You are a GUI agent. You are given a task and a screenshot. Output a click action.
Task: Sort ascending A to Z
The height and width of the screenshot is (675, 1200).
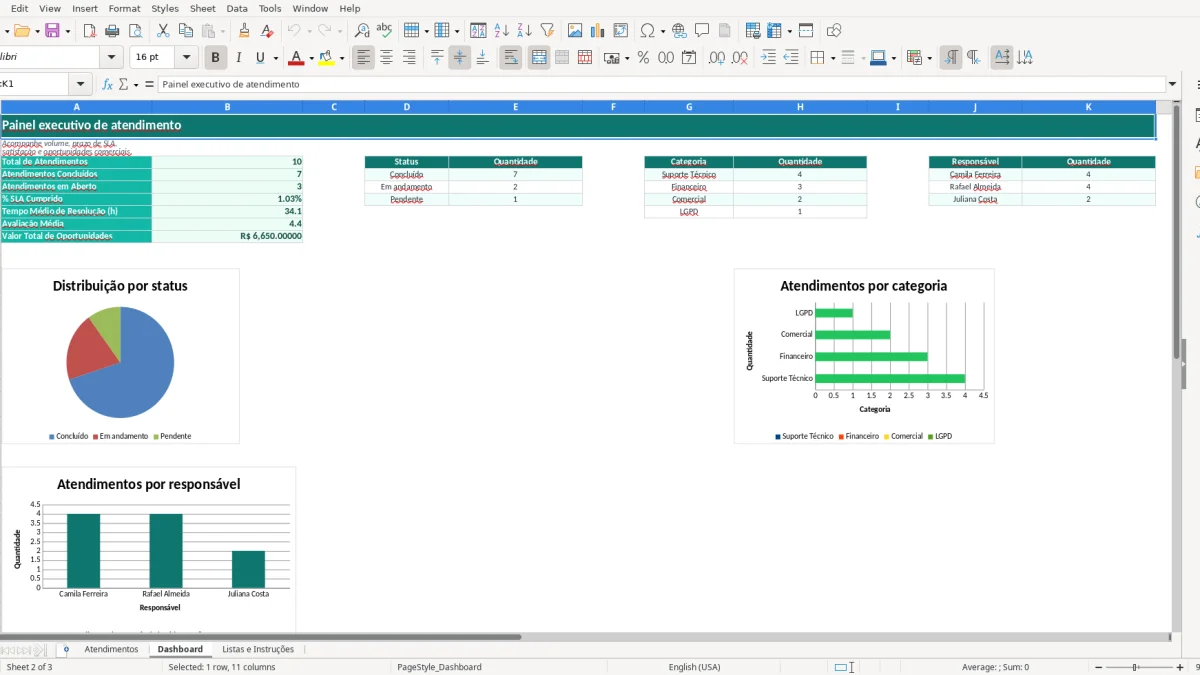click(502, 31)
